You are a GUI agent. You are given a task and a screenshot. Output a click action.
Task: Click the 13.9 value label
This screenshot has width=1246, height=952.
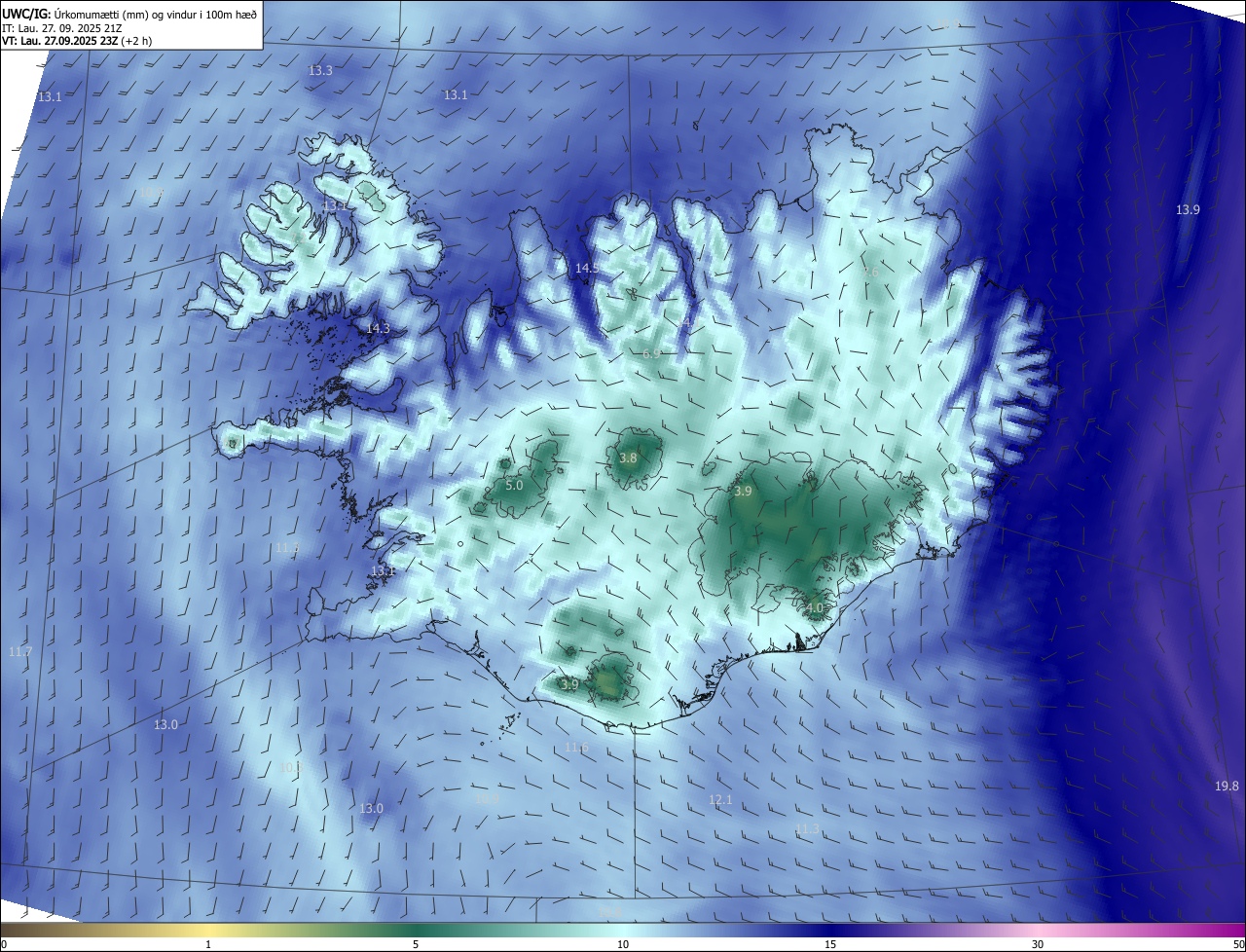(x=1188, y=210)
